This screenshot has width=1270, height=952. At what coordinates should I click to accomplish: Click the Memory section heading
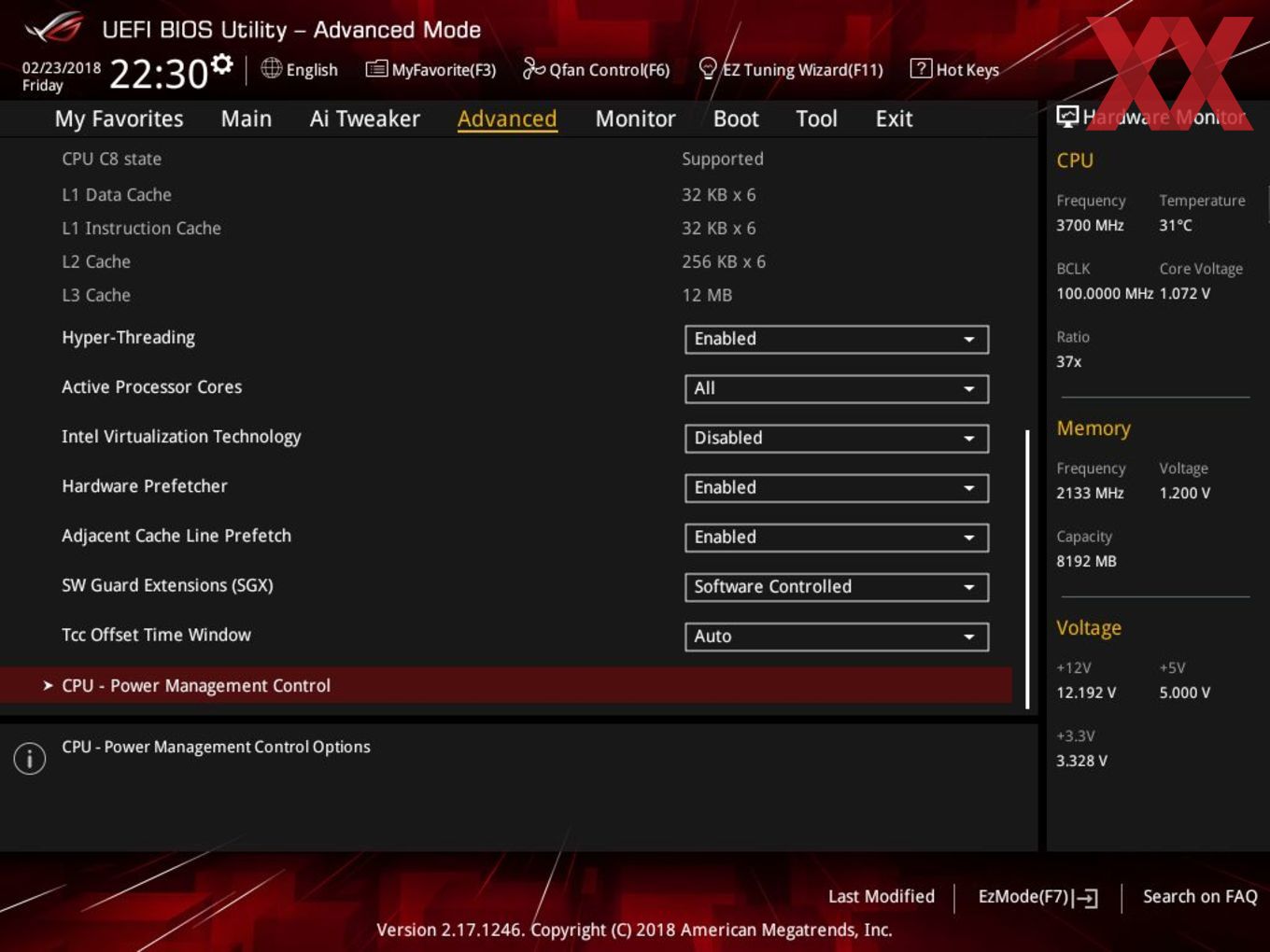(1094, 428)
